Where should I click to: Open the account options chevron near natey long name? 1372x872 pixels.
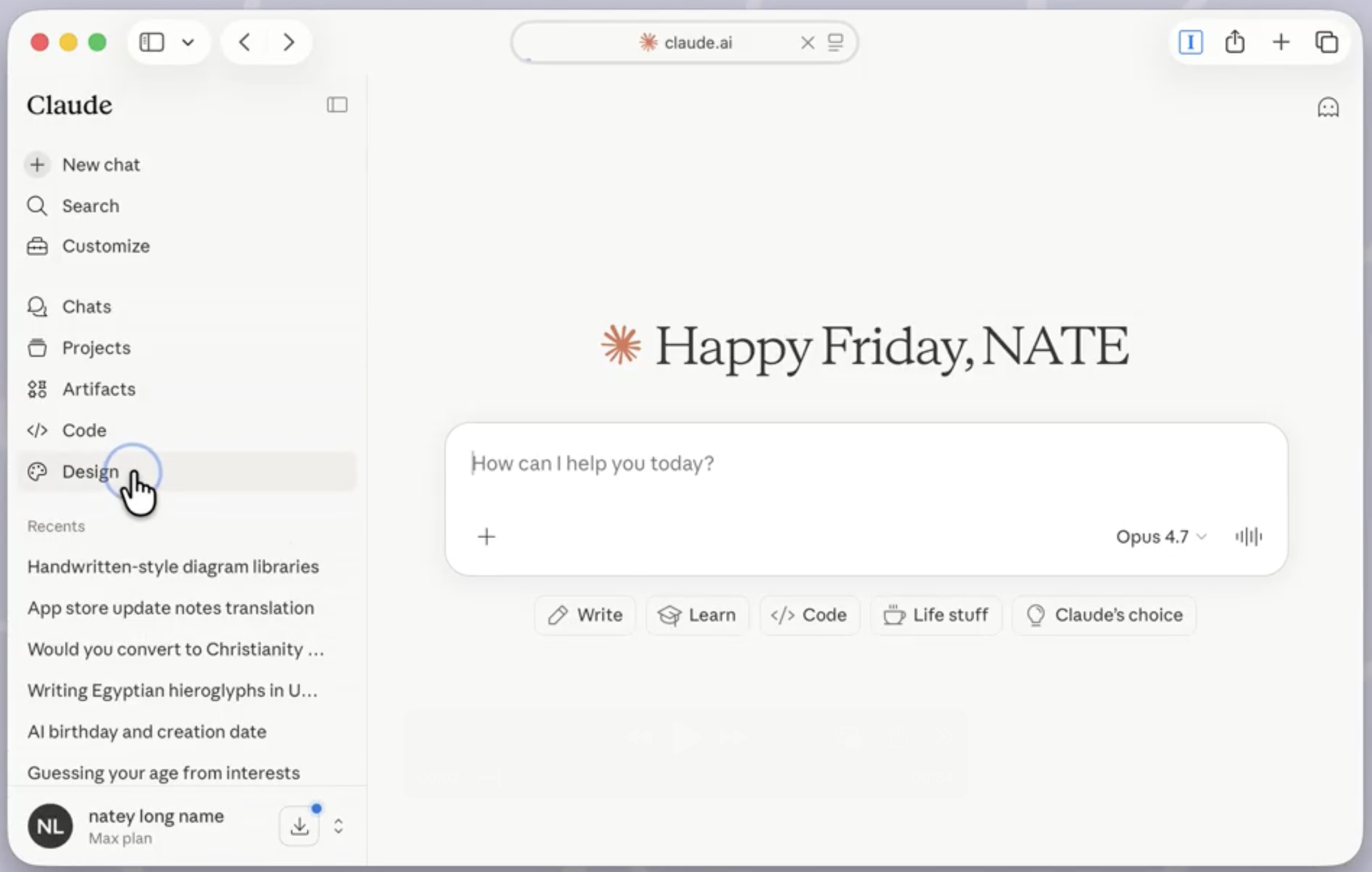(x=338, y=826)
